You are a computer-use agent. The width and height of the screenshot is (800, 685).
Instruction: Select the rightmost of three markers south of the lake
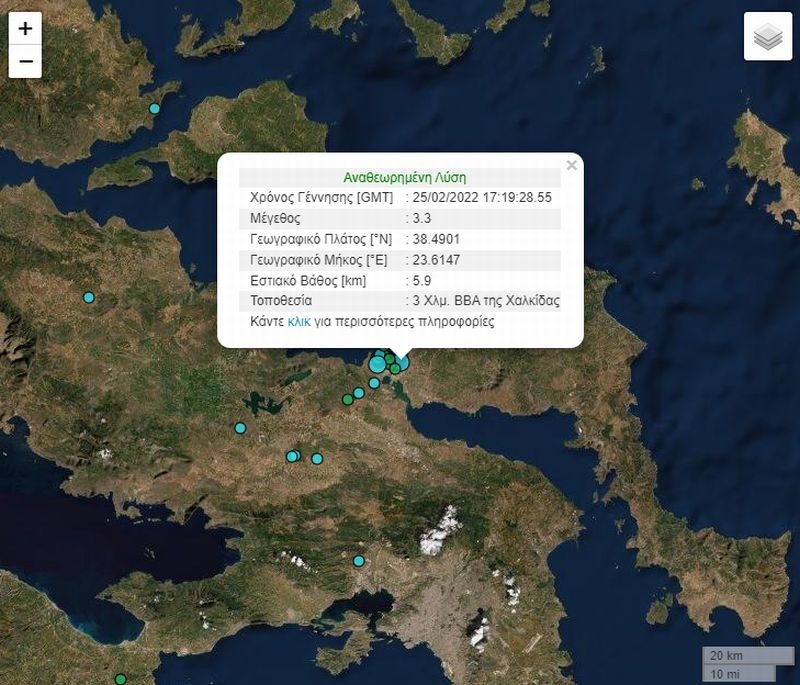pyautogui.click(x=317, y=459)
